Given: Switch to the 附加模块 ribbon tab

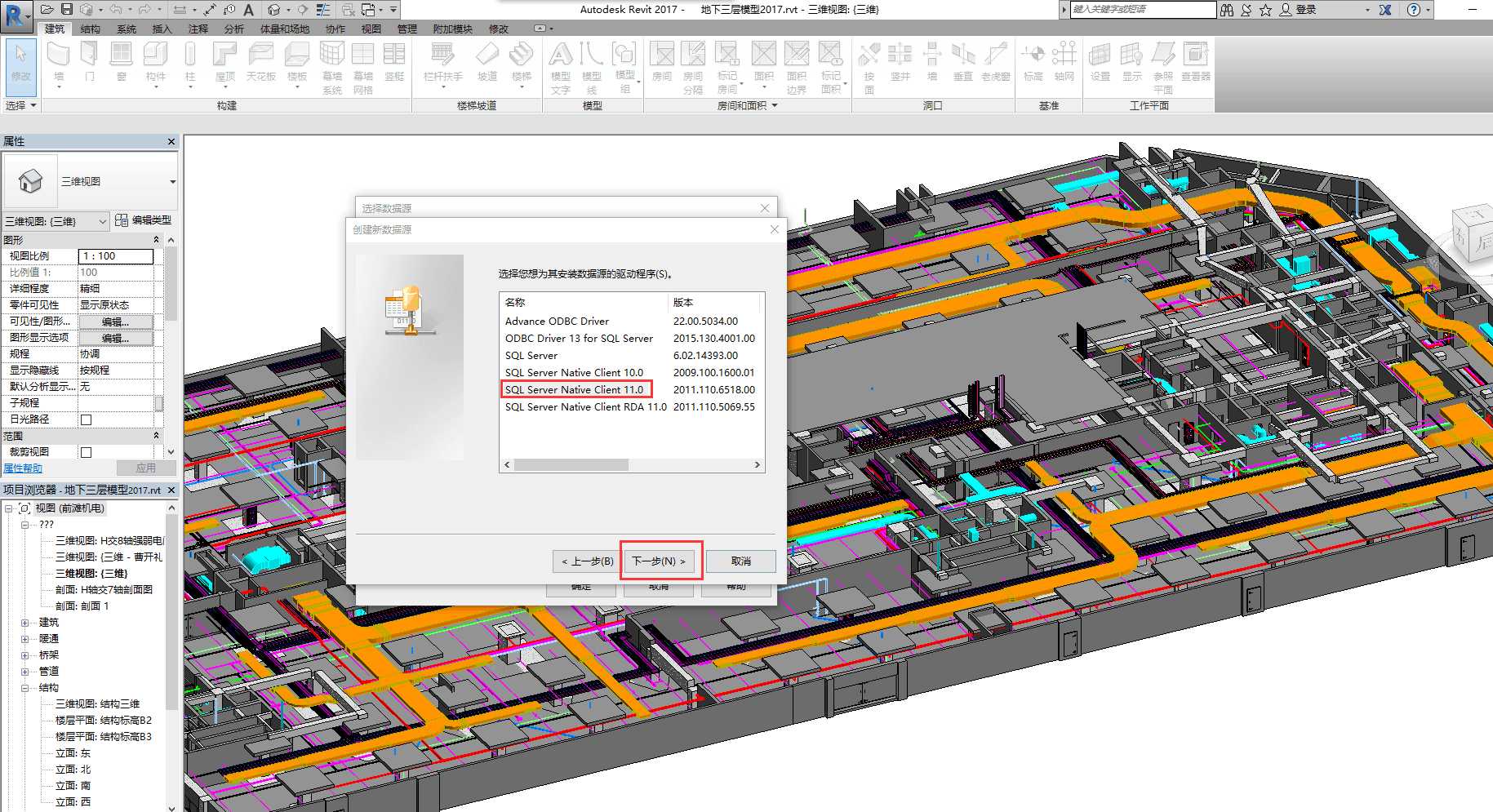Looking at the screenshot, I should click(453, 29).
